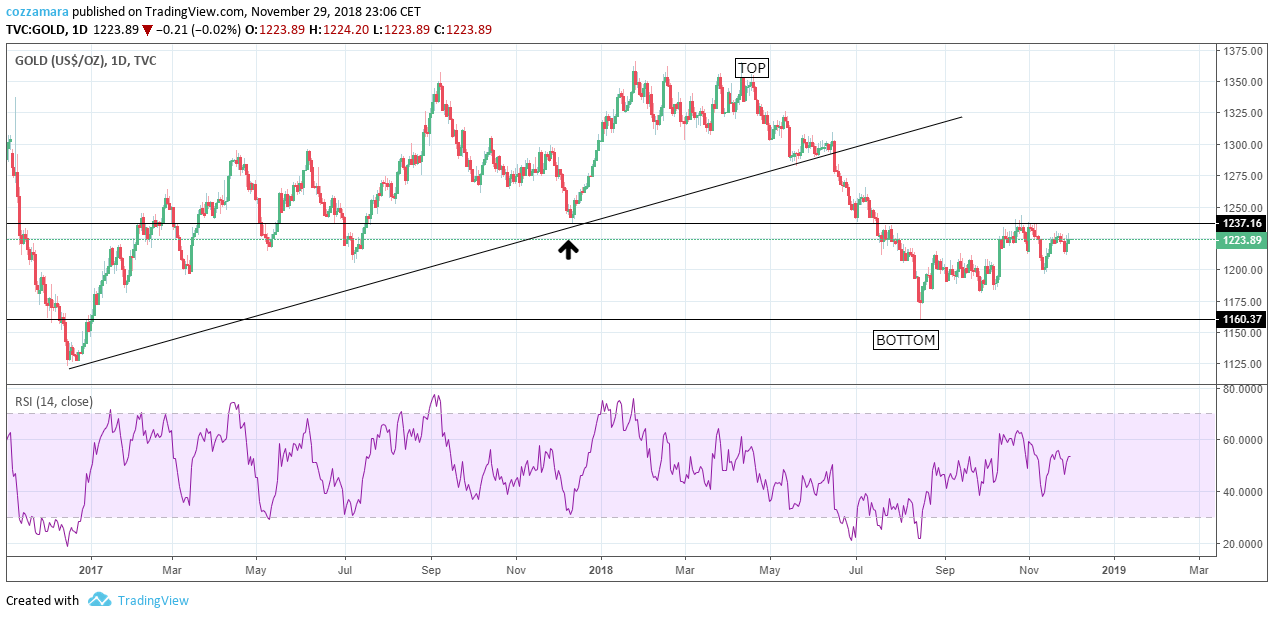Select the black up arrow marker on the chart
1274x618 pixels.
click(568, 250)
